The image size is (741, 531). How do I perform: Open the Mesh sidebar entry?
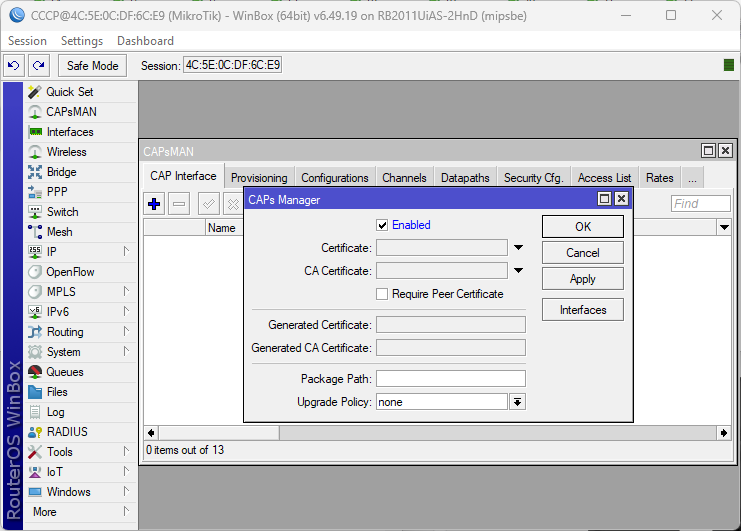point(80,232)
